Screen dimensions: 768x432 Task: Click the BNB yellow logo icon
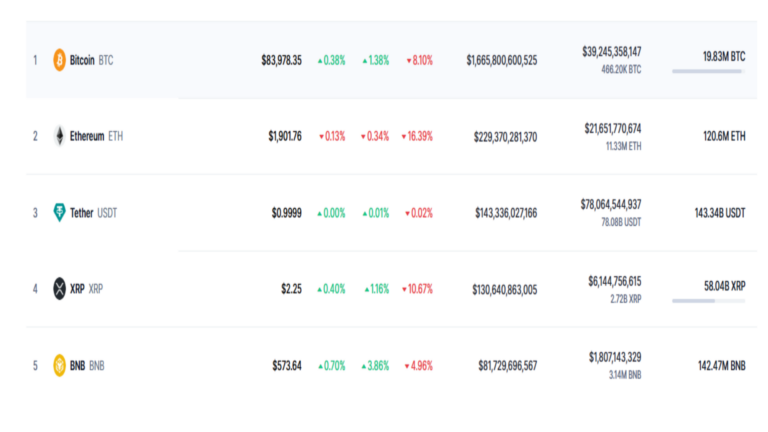point(60,365)
